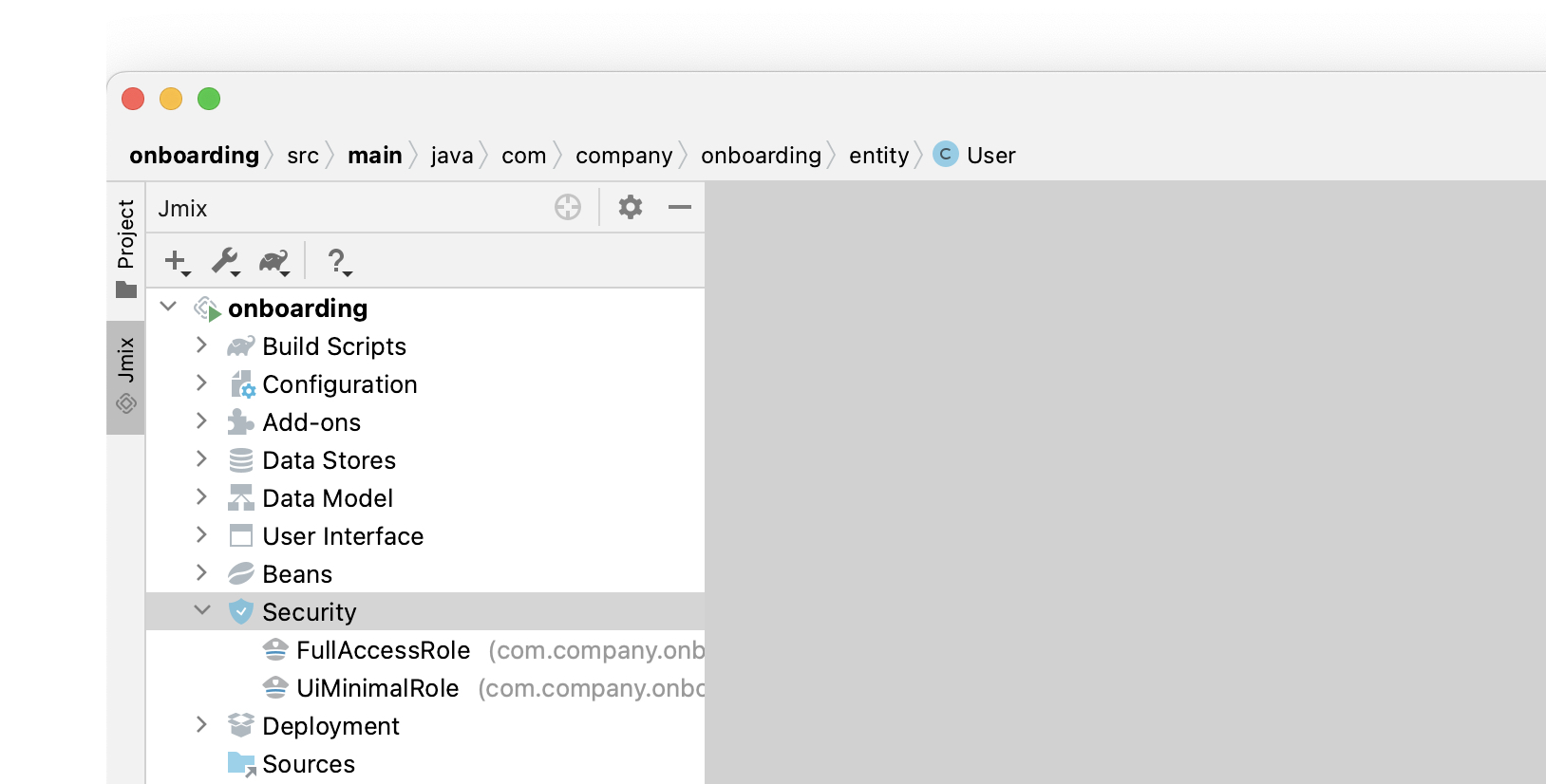Expand the Beans node
1546x784 pixels.
point(201,573)
